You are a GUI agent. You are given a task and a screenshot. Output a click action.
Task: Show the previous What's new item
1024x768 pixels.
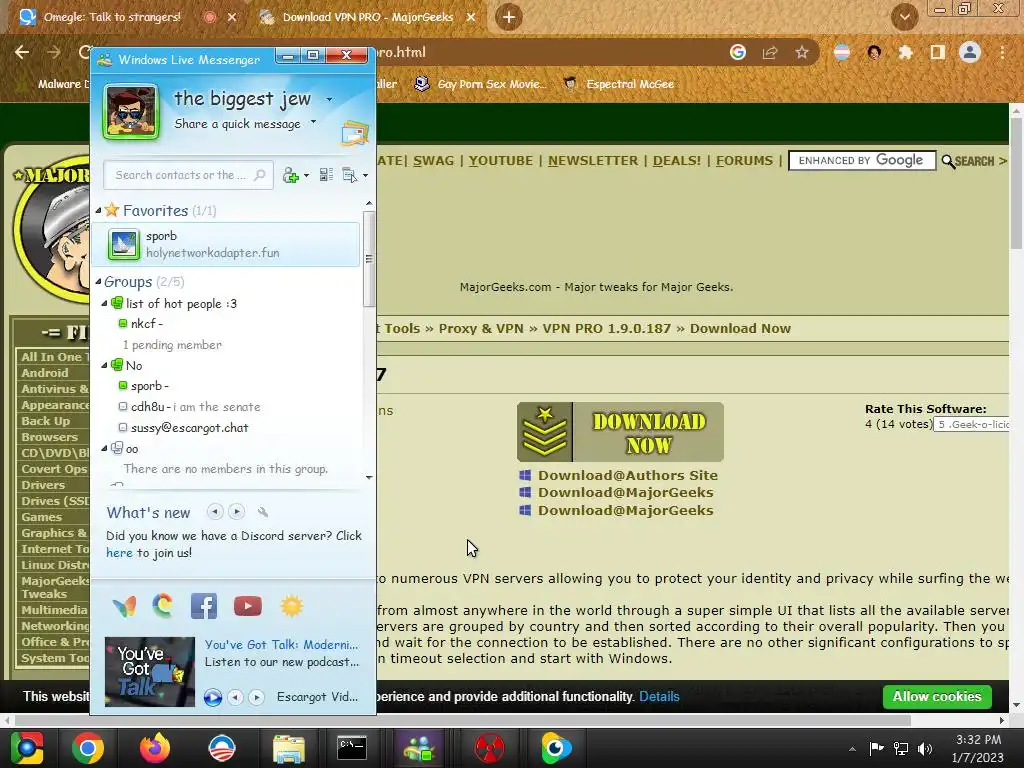tap(215, 511)
